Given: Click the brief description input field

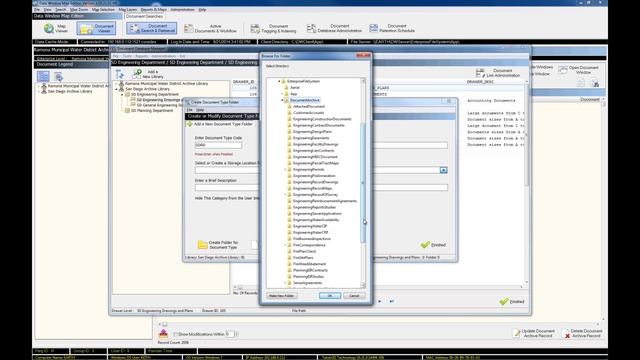Looking at the screenshot, I should (227, 188).
